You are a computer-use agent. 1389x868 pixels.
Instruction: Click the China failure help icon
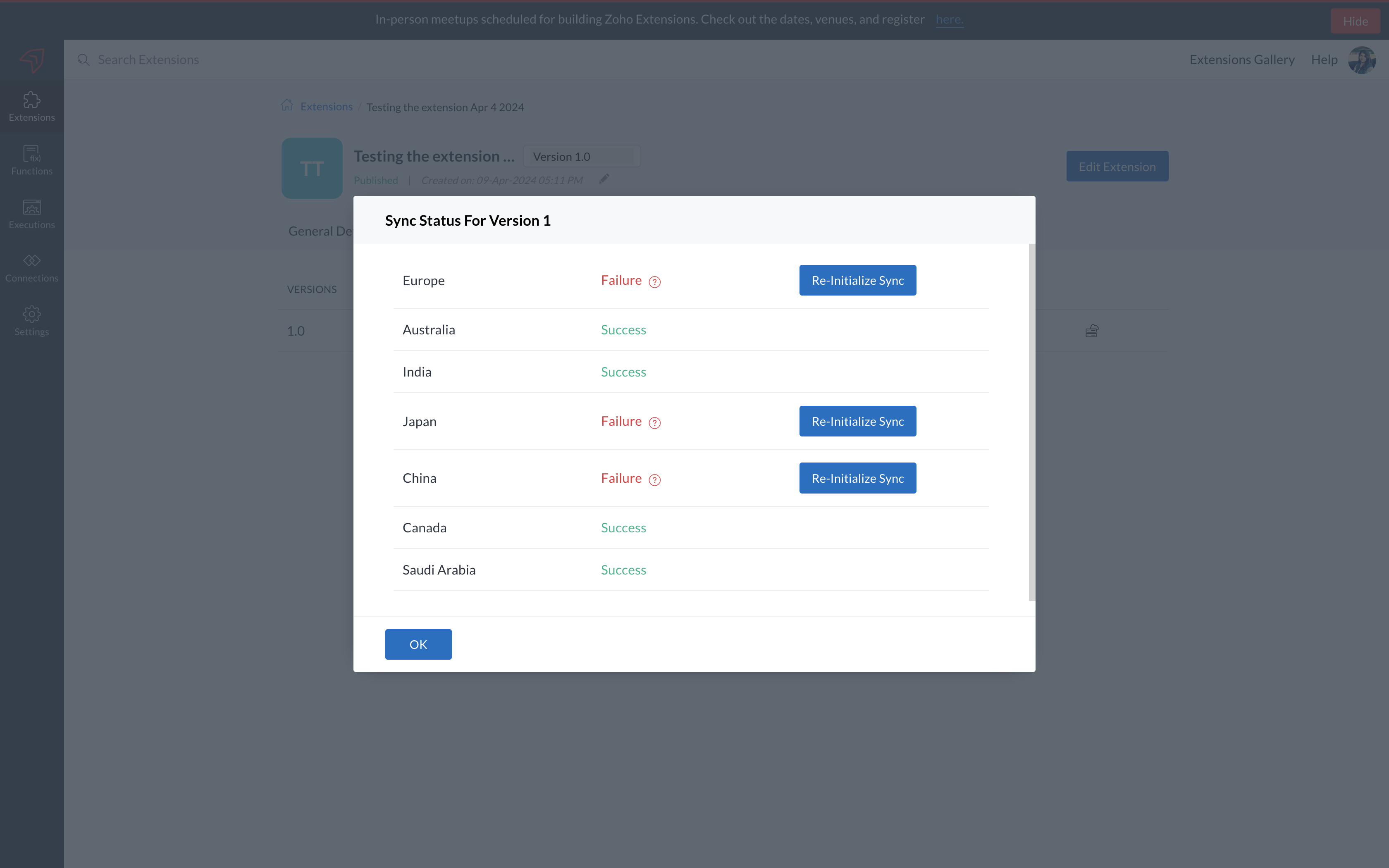click(x=654, y=480)
